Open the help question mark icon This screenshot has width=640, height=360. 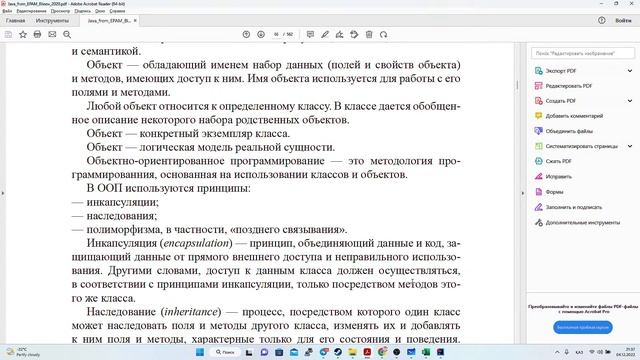[x=602, y=20]
